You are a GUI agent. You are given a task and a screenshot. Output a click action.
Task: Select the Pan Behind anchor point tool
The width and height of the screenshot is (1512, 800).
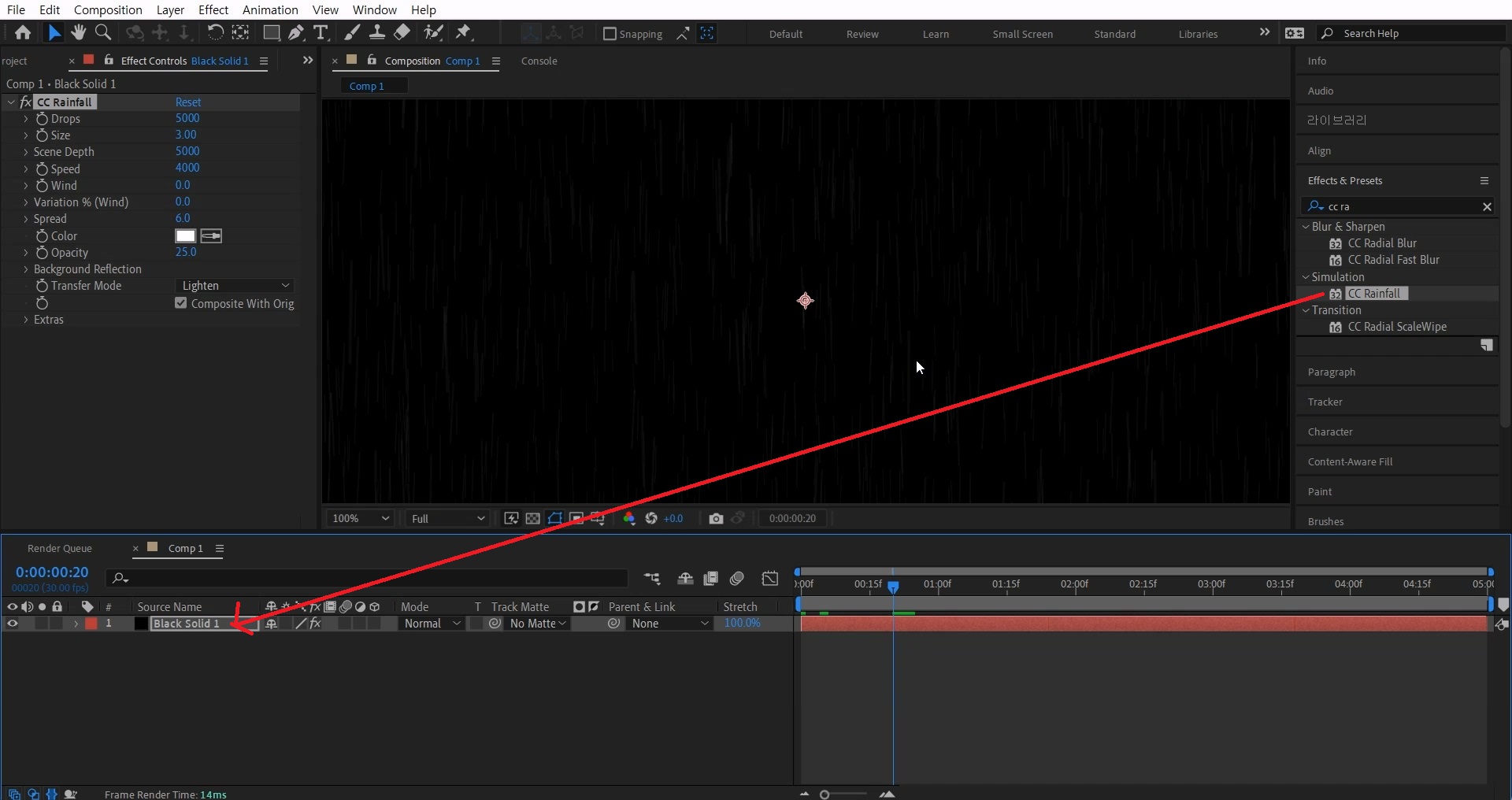(240, 33)
